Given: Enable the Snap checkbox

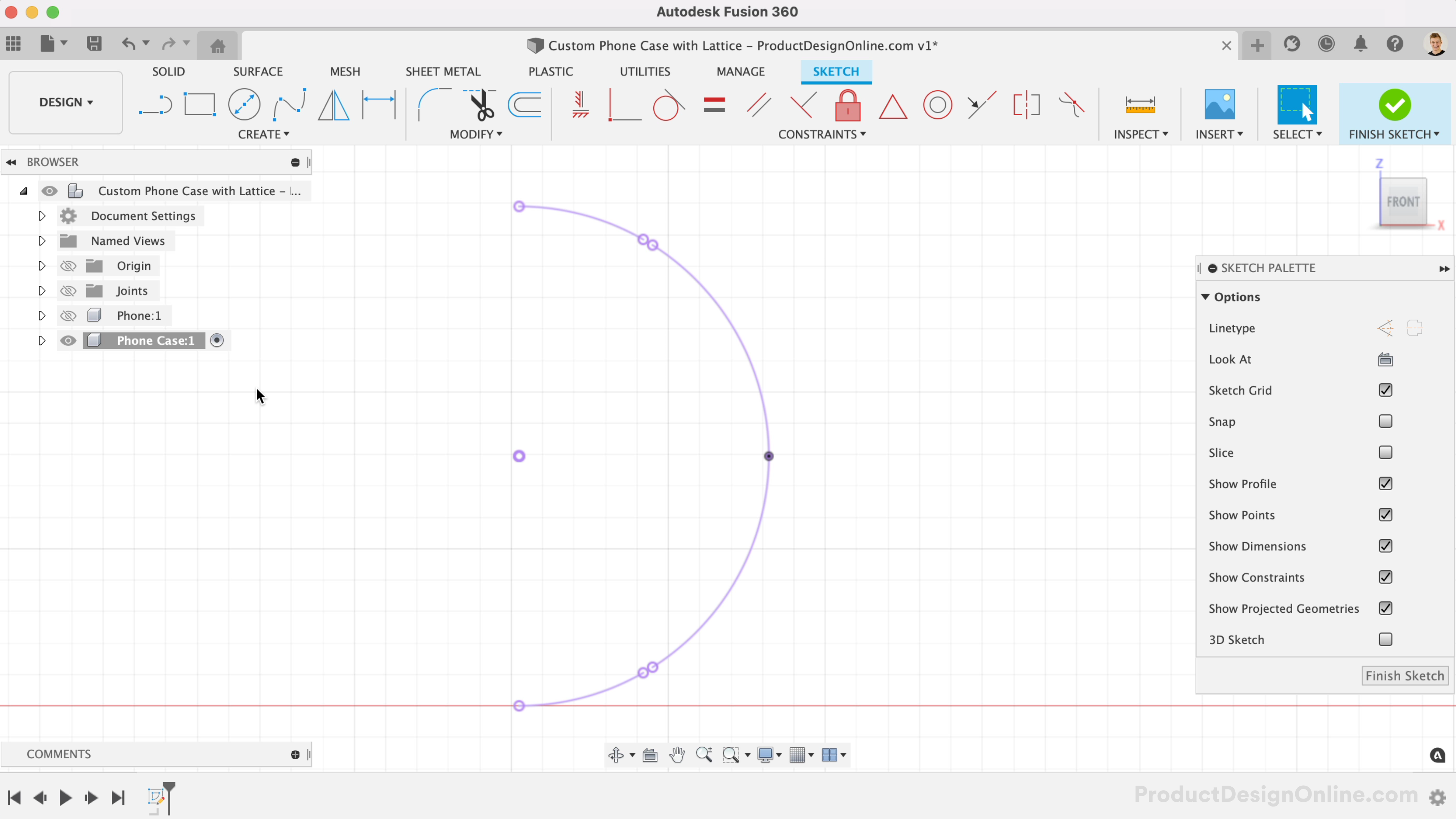Looking at the screenshot, I should [x=1385, y=422].
